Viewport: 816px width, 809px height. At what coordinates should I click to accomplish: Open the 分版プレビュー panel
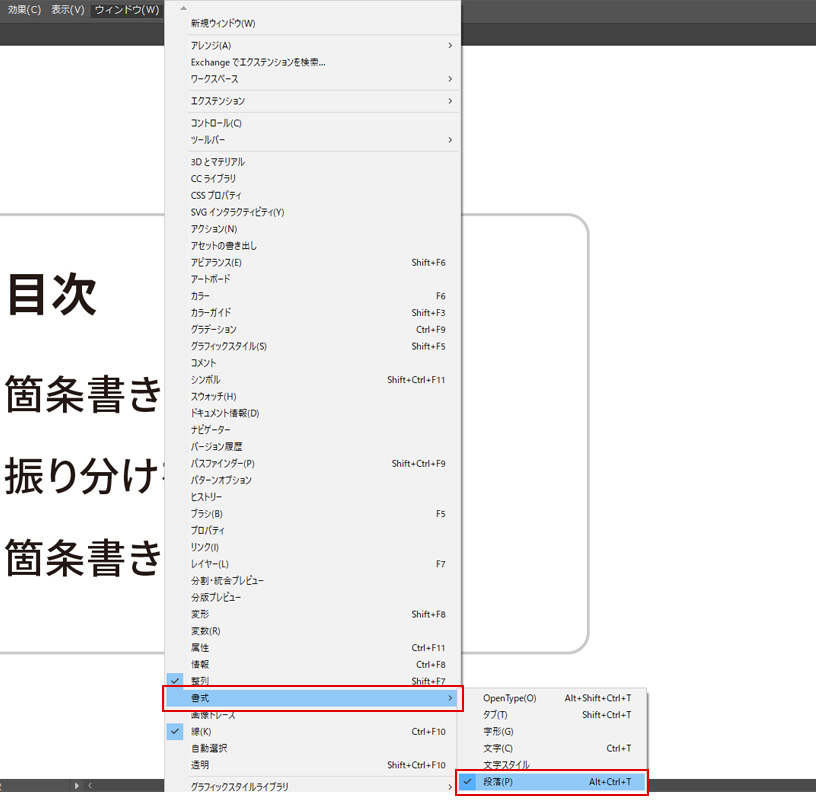click(312, 597)
